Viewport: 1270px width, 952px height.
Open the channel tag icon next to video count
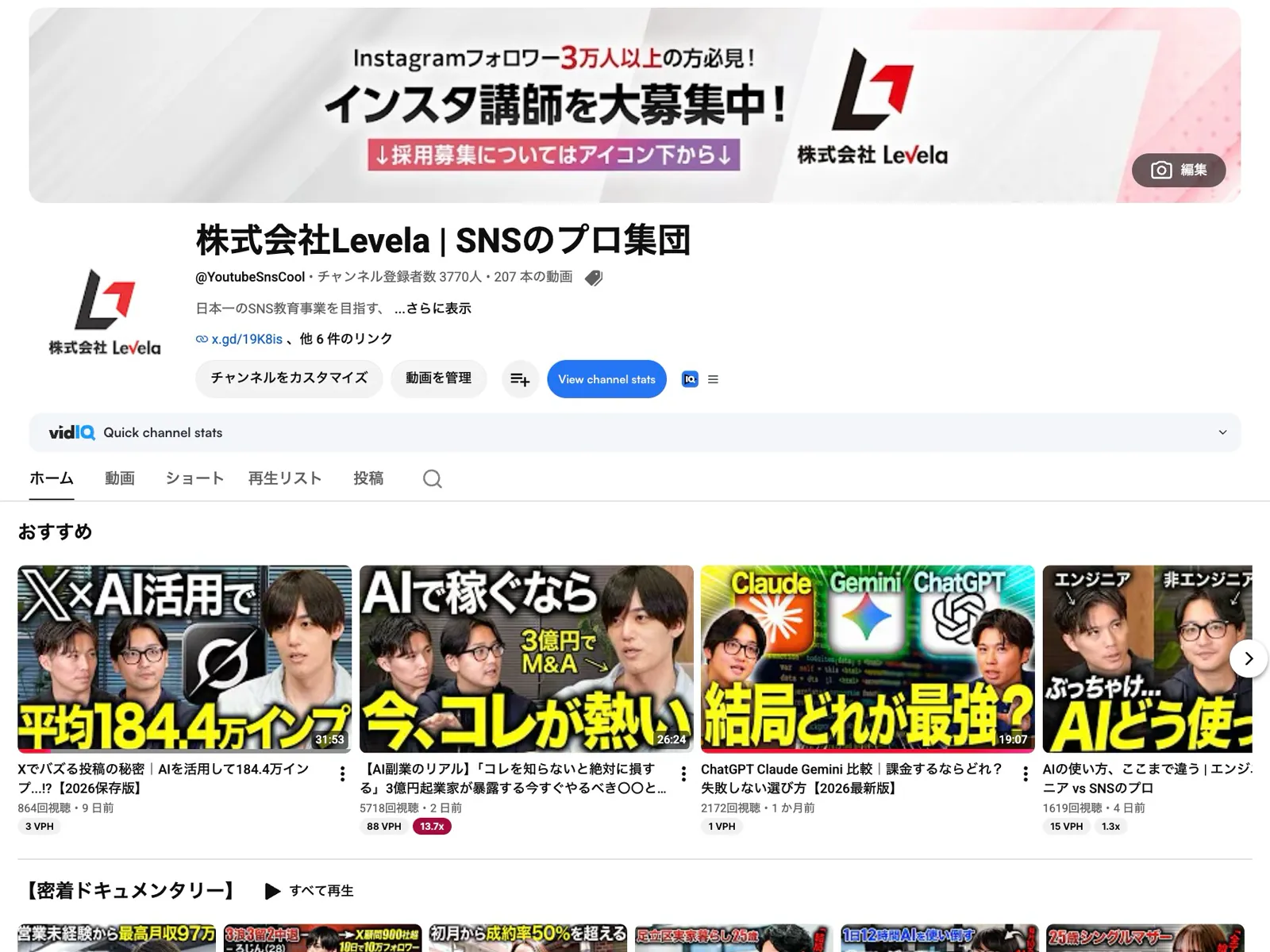[594, 278]
